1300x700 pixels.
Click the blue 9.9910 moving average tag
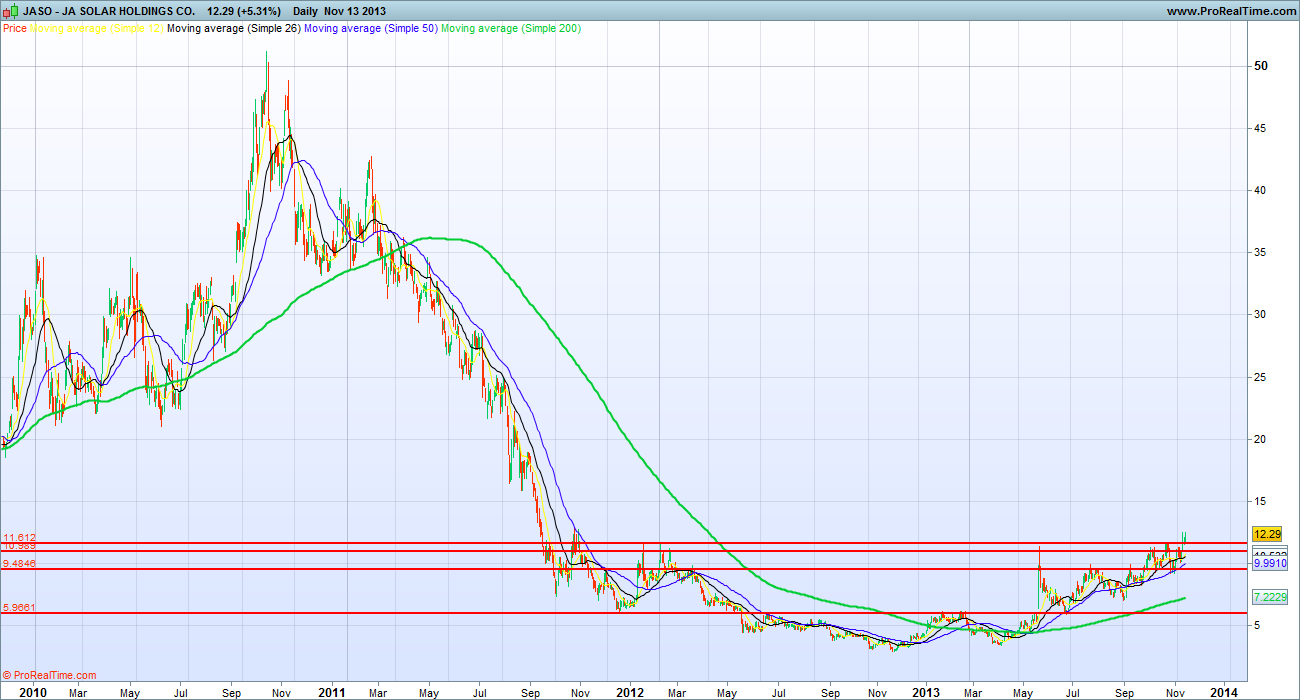1267,565
